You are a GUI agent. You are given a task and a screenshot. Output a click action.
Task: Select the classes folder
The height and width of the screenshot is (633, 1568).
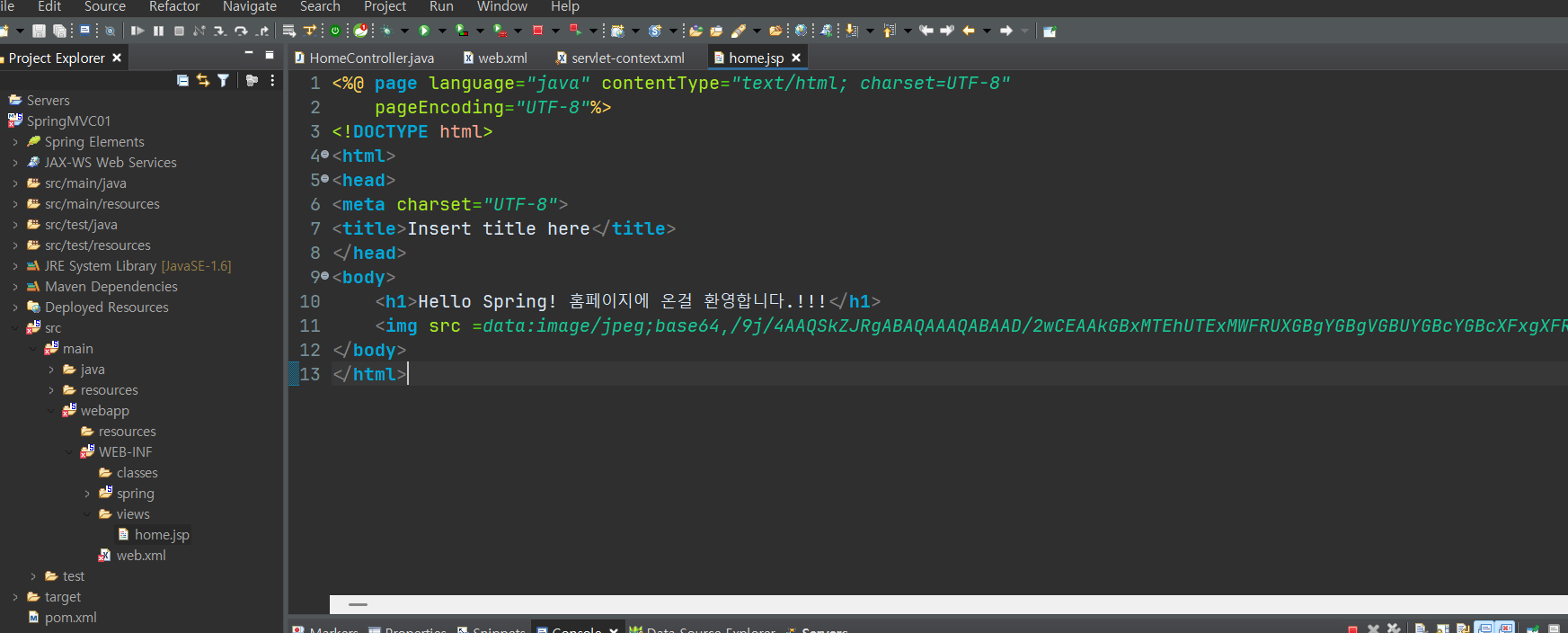128,473
